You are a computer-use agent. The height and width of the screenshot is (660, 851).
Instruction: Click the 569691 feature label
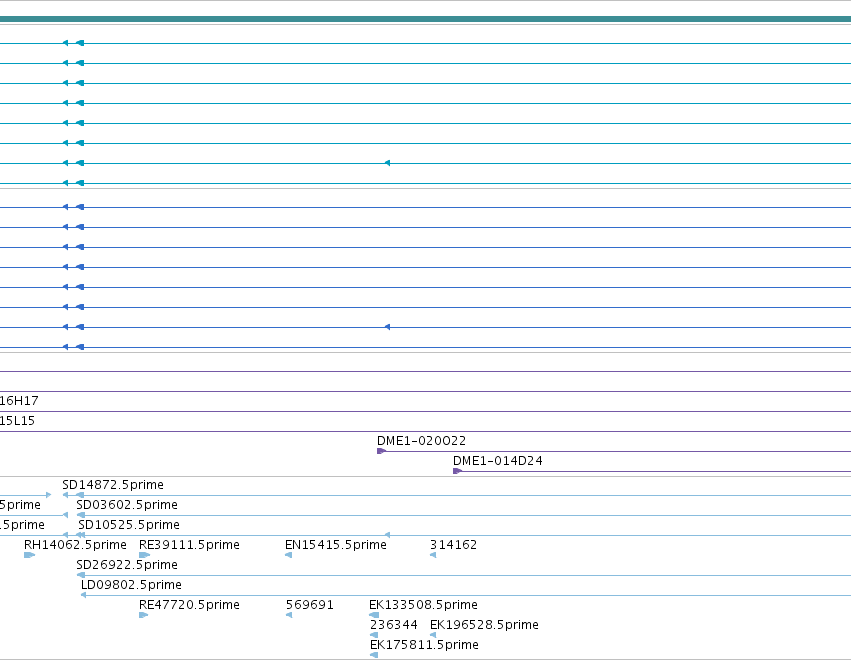(x=310, y=605)
